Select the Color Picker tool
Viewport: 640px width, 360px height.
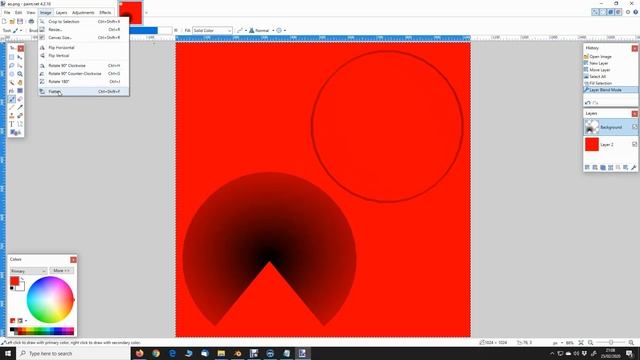(x=20, y=107)
